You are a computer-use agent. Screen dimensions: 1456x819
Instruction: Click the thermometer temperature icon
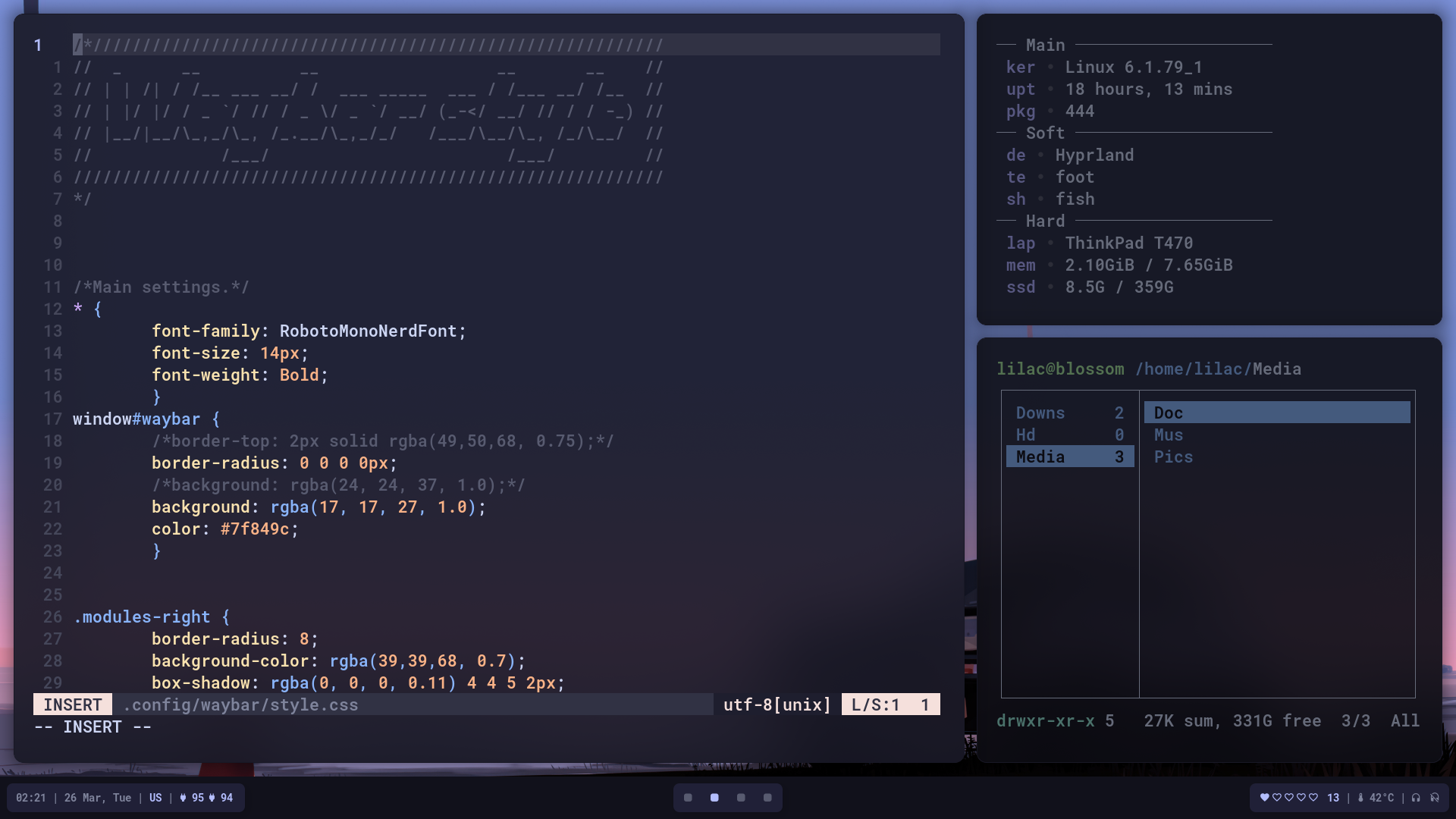click(x=1360, y=798)
